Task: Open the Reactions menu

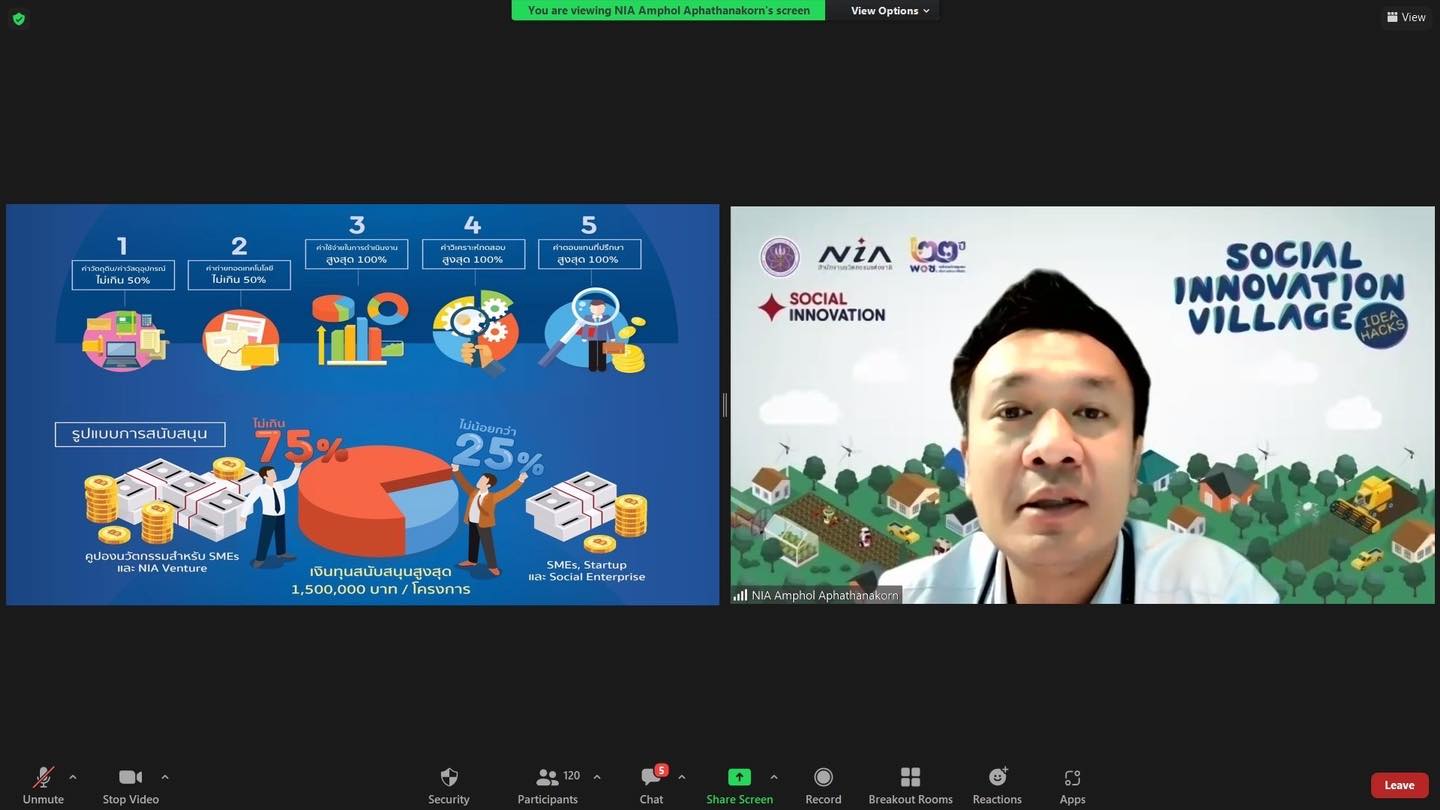Action: click(x=997, y=785)
